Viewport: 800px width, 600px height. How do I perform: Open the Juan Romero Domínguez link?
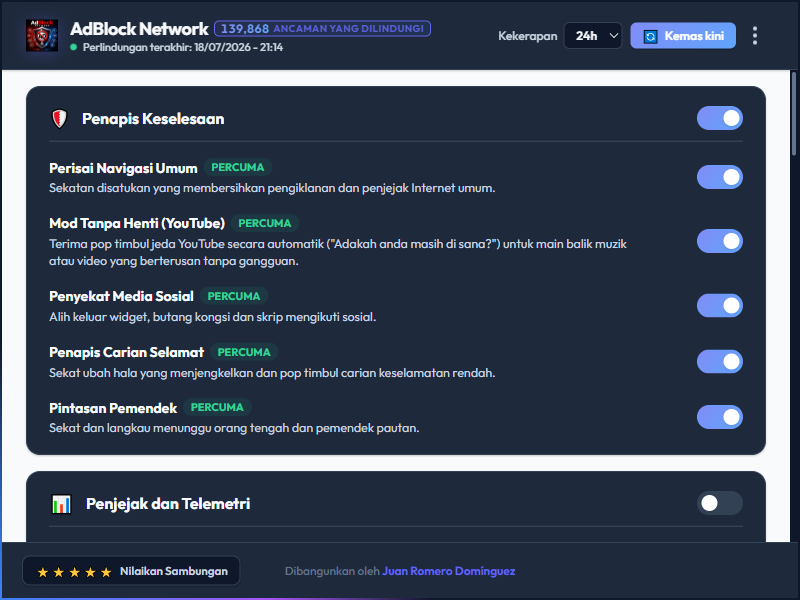point(448,571)
